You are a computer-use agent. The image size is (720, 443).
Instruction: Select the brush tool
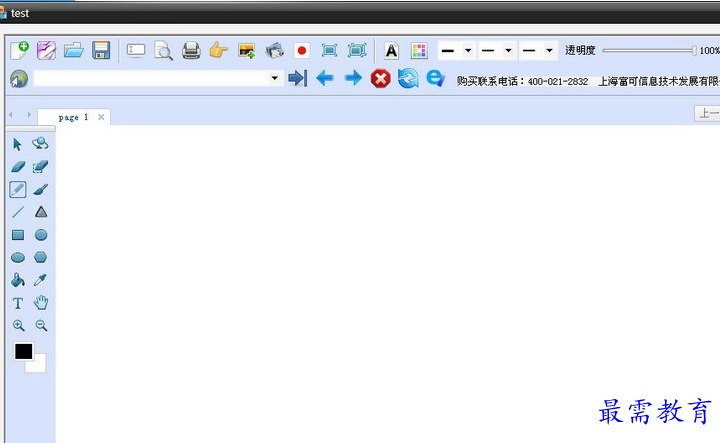point(40,190)
